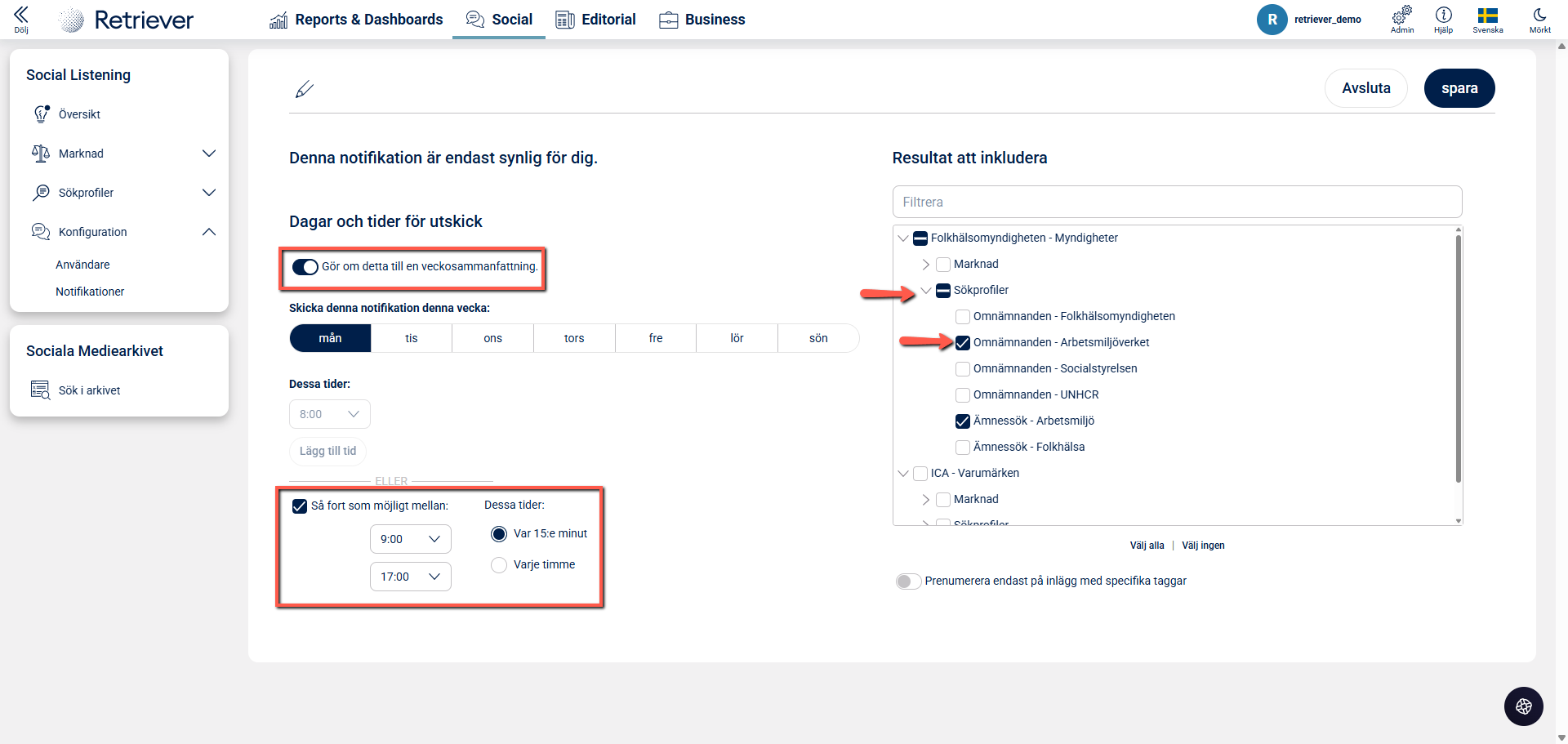Open the Hjälp info icon
The width and height of the screenshot is (1568, 744).
click(x=1443, y=16)
